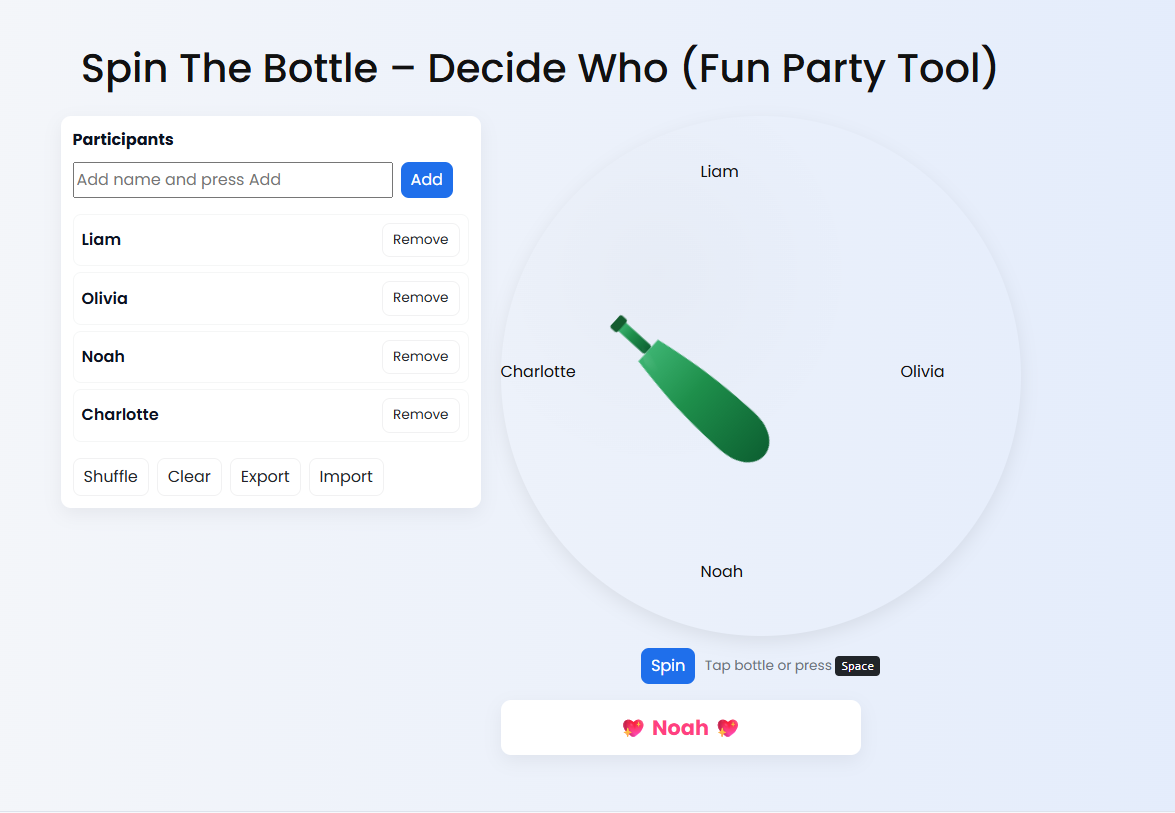The image size is (1175, 813).
Task: Click the Space key hint badge
Action: pos(857,666)
